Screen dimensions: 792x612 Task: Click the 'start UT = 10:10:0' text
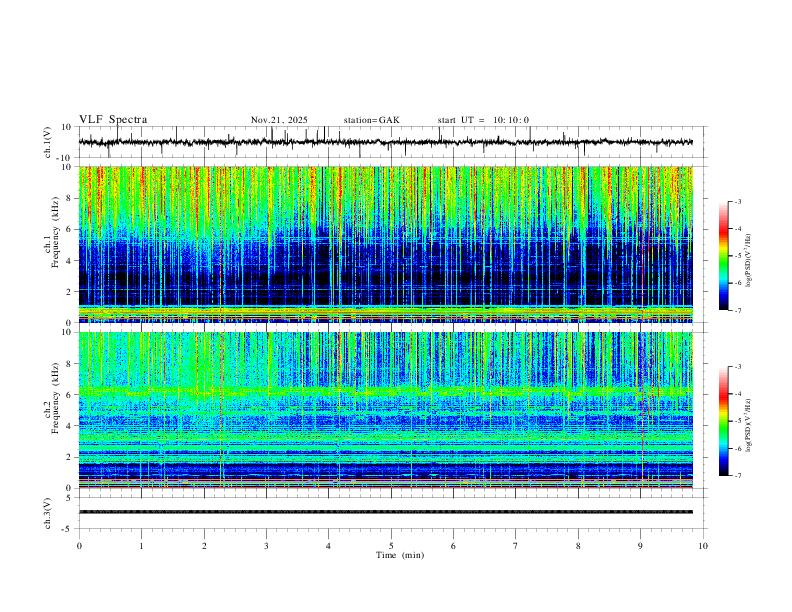click(x=483, y=120)
